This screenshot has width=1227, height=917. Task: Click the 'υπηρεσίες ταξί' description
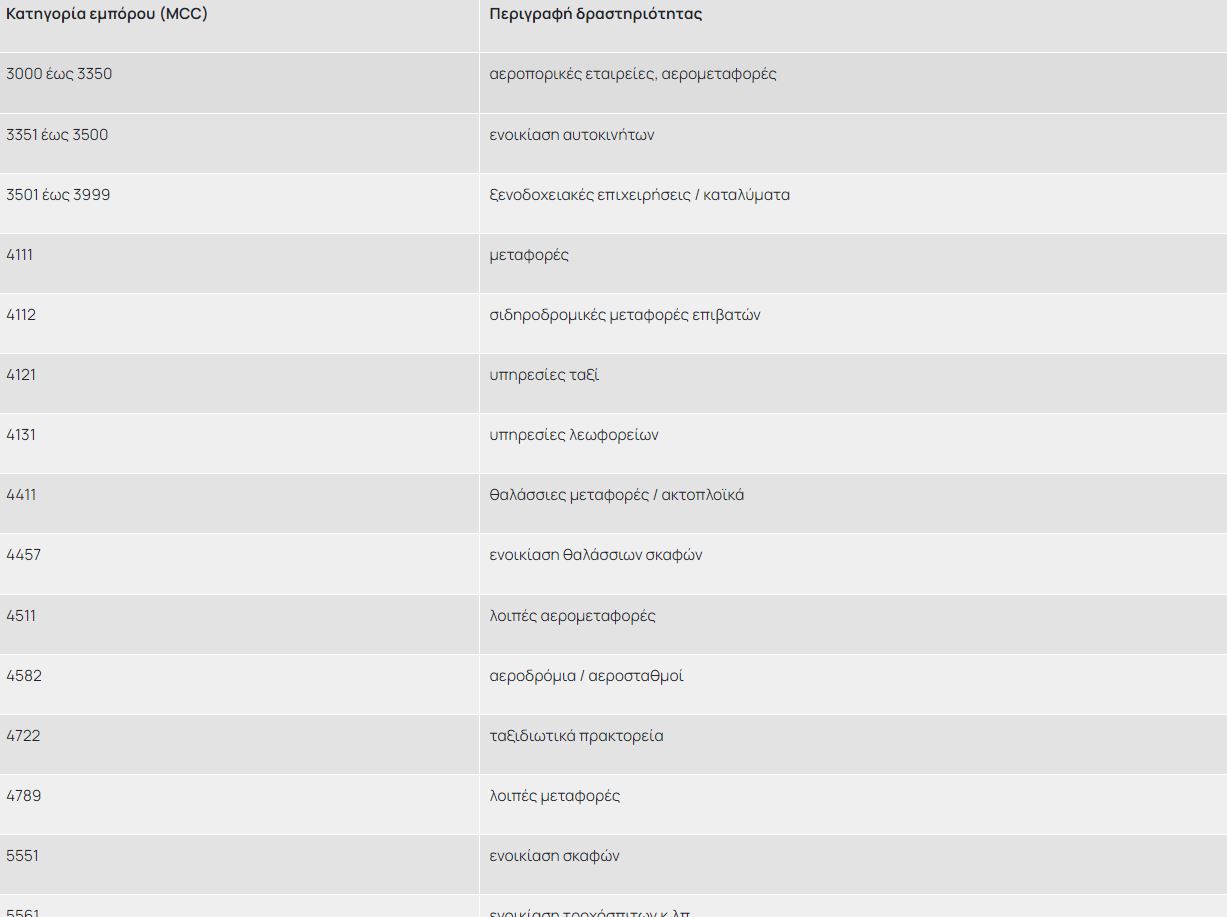(544, 375)
